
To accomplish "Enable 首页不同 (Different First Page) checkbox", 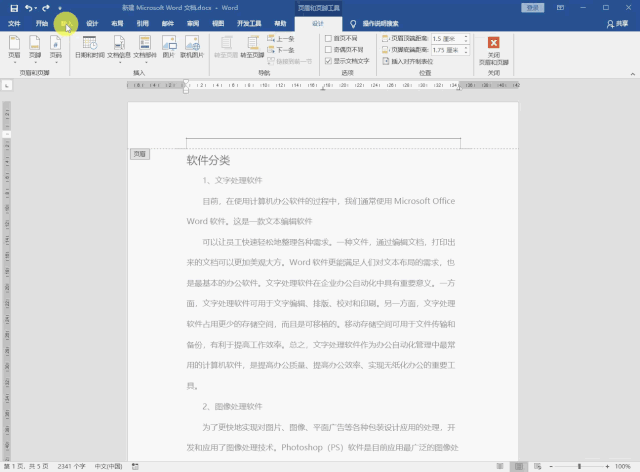I will point(328,38).
